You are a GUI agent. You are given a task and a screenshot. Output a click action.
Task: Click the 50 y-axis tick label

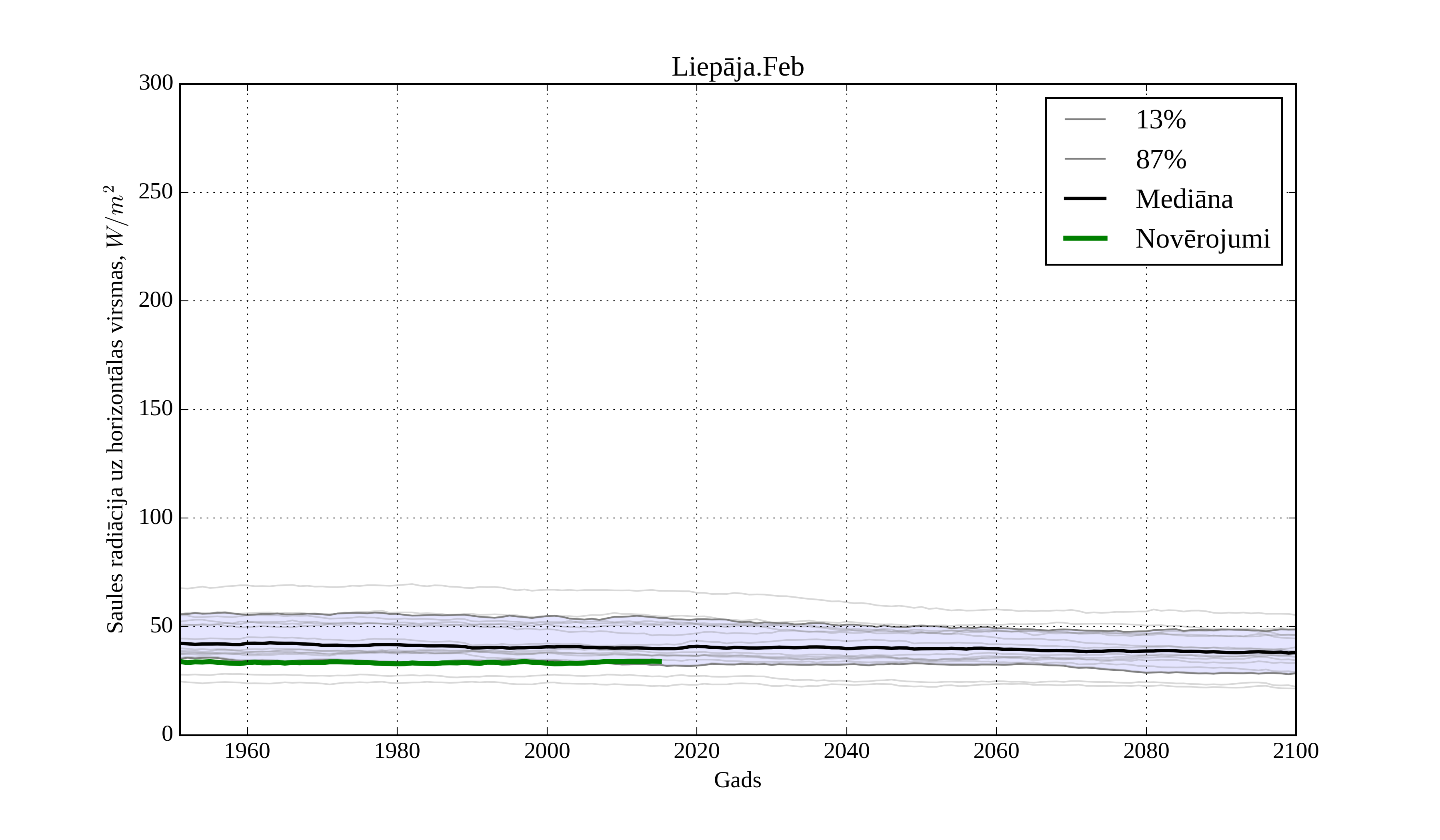coord(161,626)
